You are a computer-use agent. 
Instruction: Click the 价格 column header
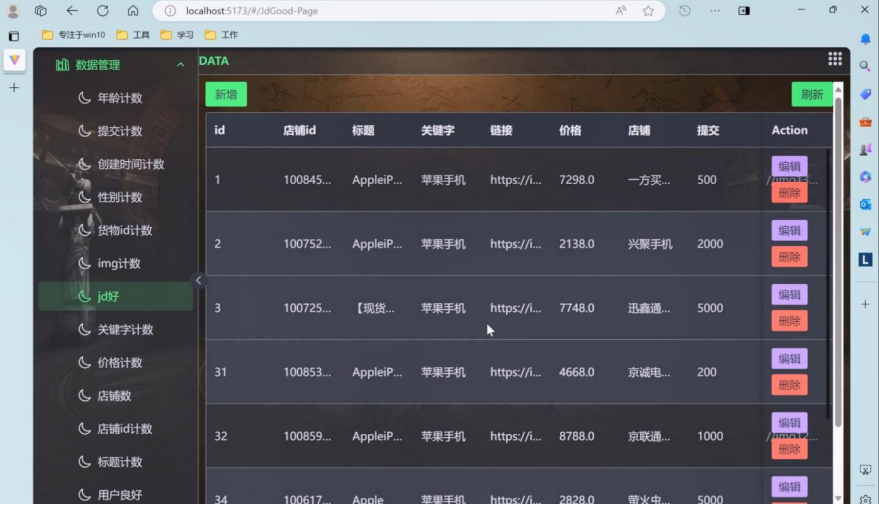570,131
